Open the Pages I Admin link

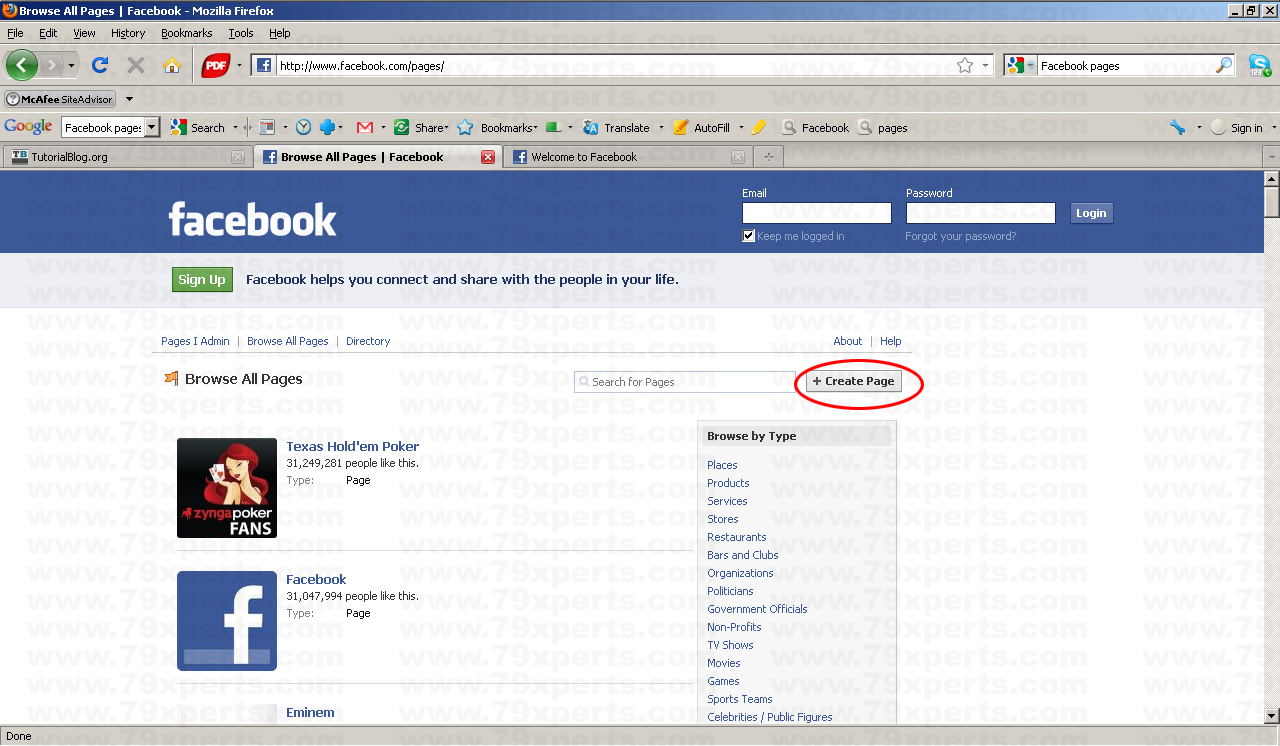(x=195, y=341)
